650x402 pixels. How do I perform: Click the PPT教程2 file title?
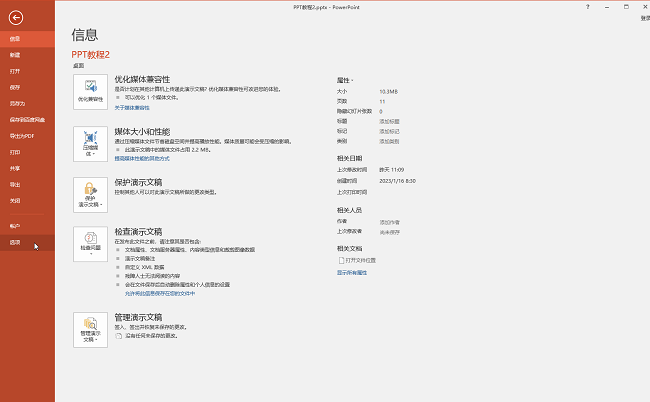click(90, 55)
